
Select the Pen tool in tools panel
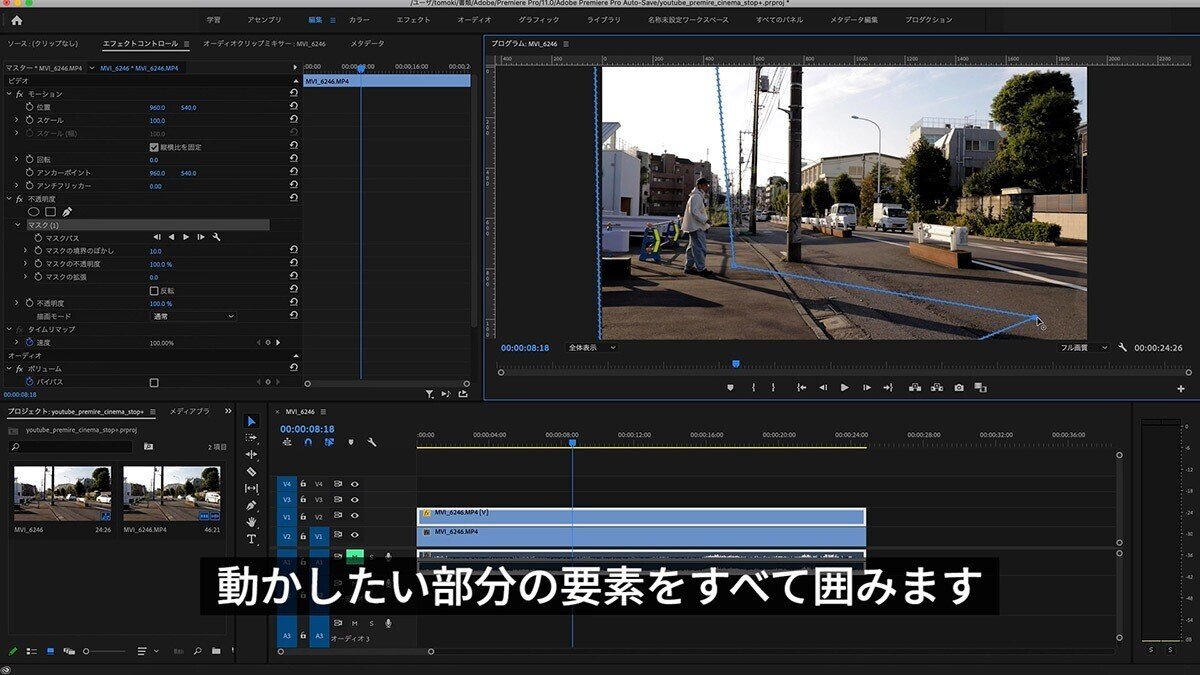(x=251, y=505)
